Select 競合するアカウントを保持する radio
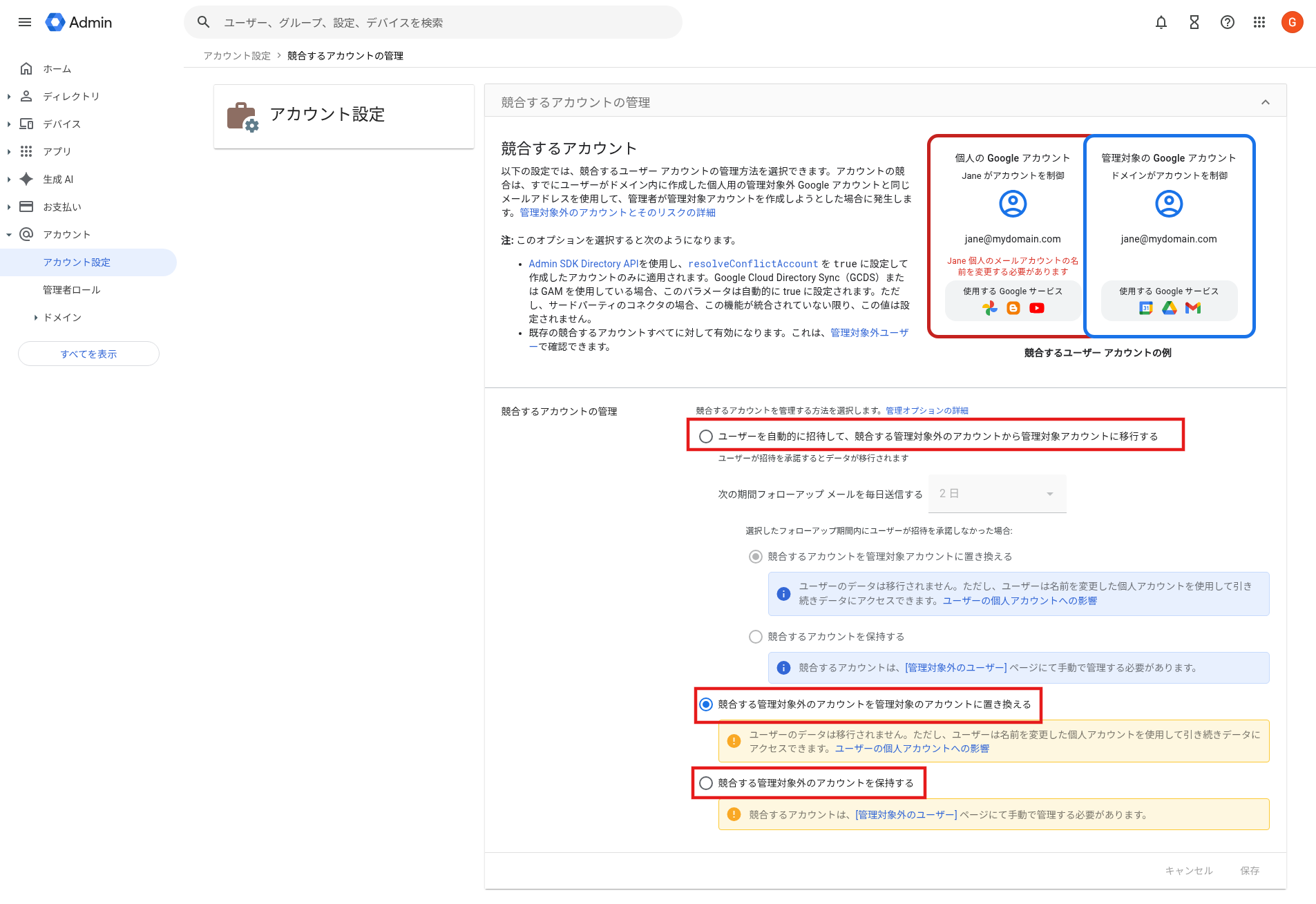This screenshot has width=1316, height=904. click(x=756, y=637)
